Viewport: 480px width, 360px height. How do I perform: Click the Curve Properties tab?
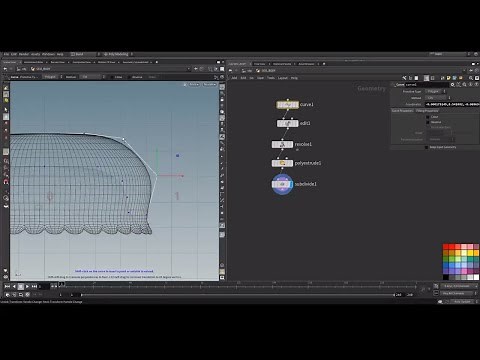pos(402,111)
